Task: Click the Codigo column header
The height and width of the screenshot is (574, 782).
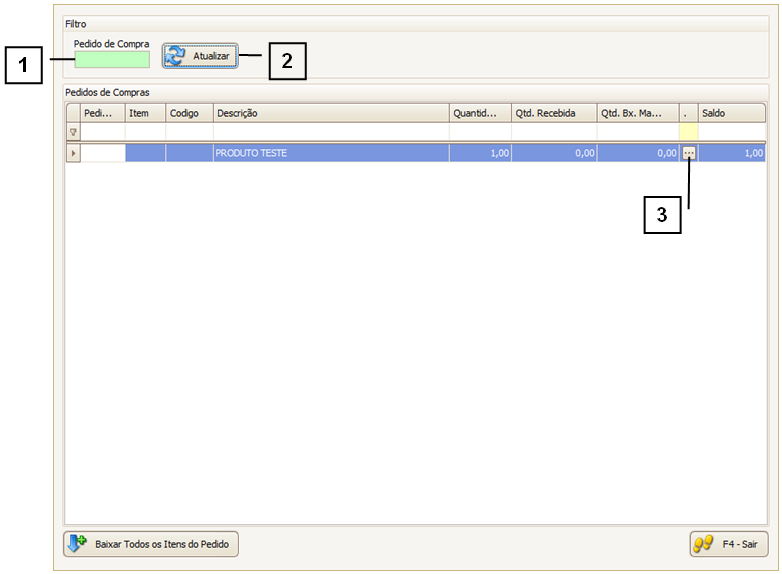Action: 189,113
